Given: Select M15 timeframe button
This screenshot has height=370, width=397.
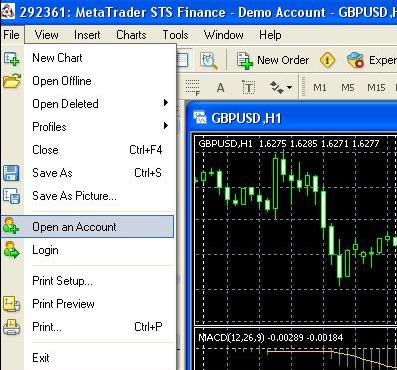Looking at the screenshot, I should [x=376, y=88].
